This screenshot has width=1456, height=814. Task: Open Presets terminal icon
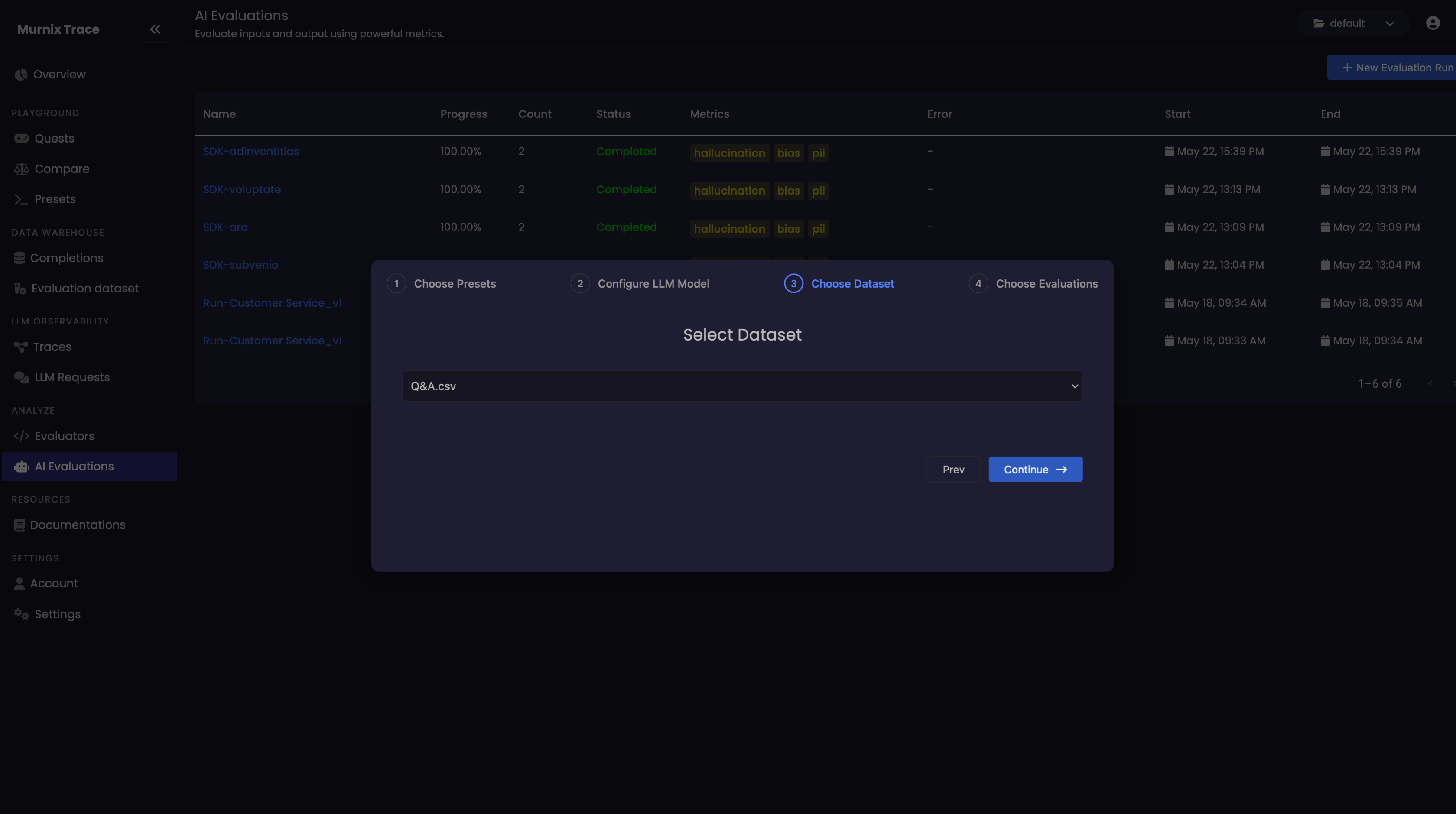coord(22,199)
